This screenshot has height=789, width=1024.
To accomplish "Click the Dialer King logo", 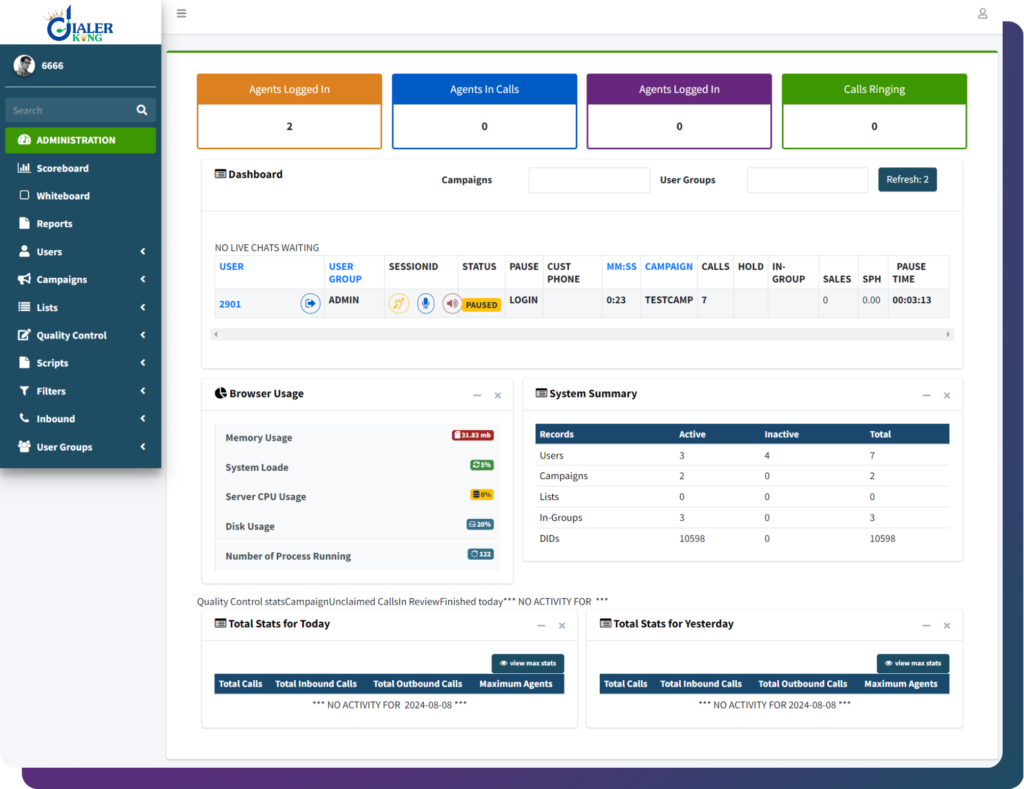I will coord(80,24).
